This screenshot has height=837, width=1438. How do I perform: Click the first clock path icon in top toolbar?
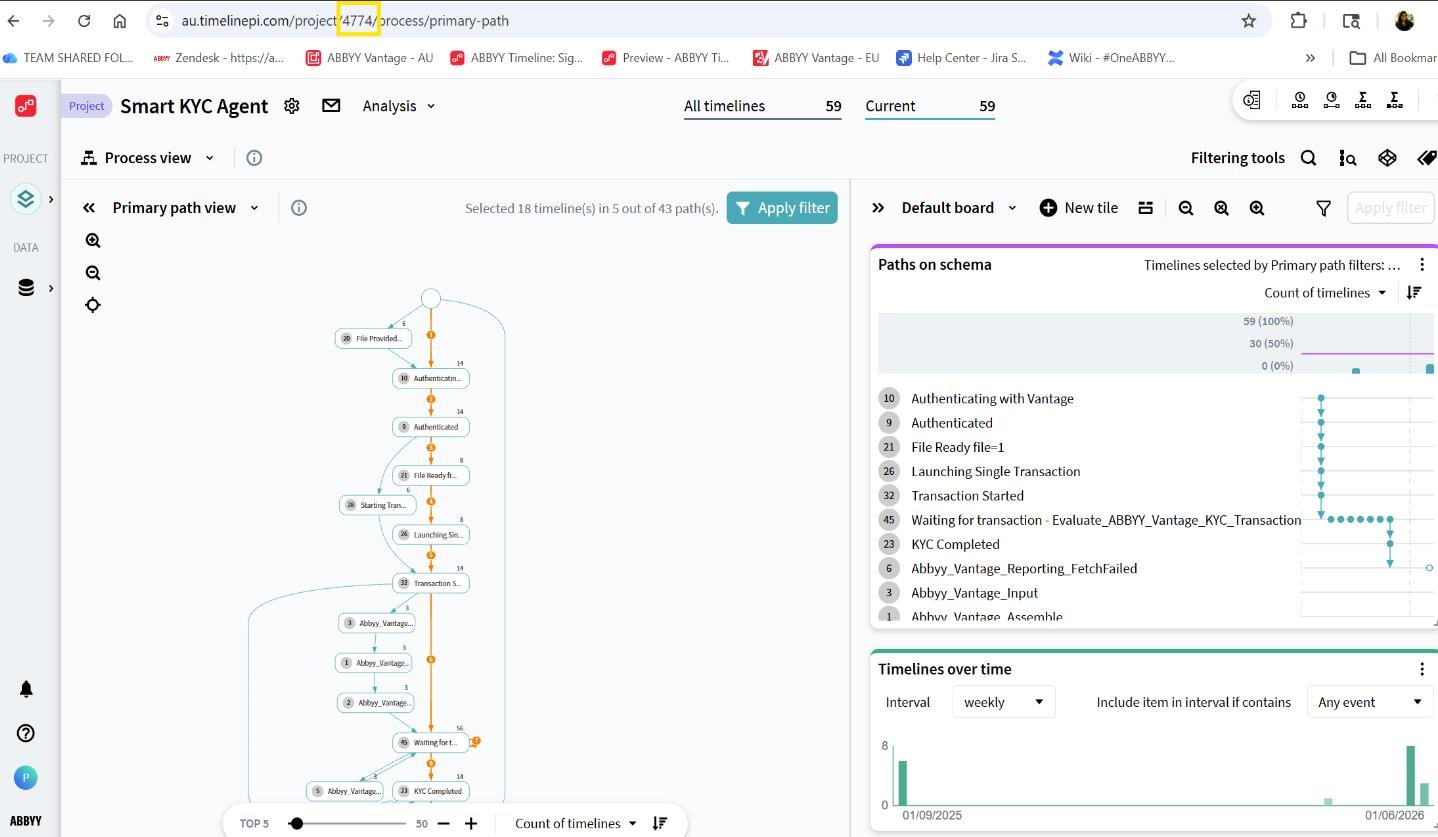tap(1300, 100)
